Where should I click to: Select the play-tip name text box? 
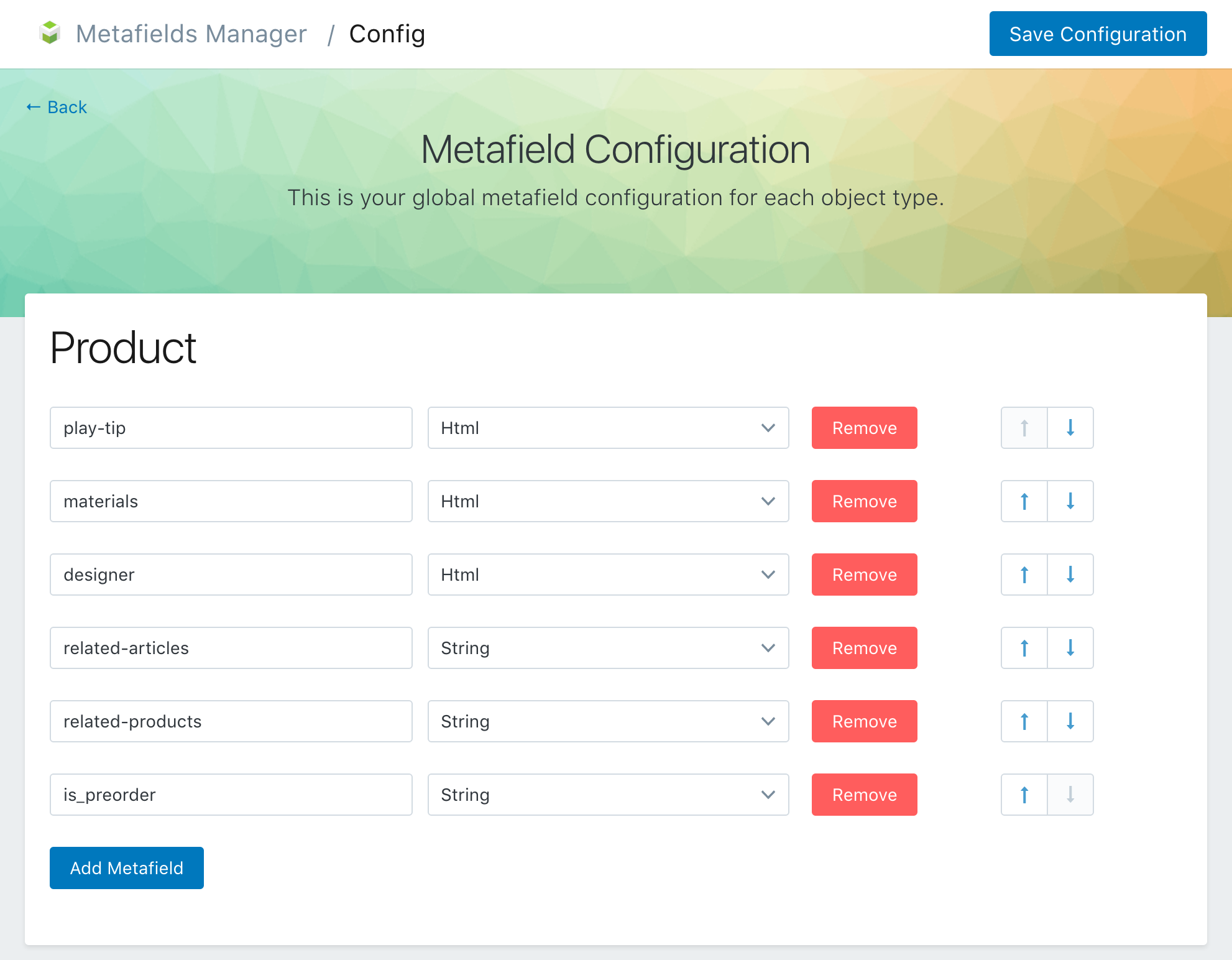231,428
